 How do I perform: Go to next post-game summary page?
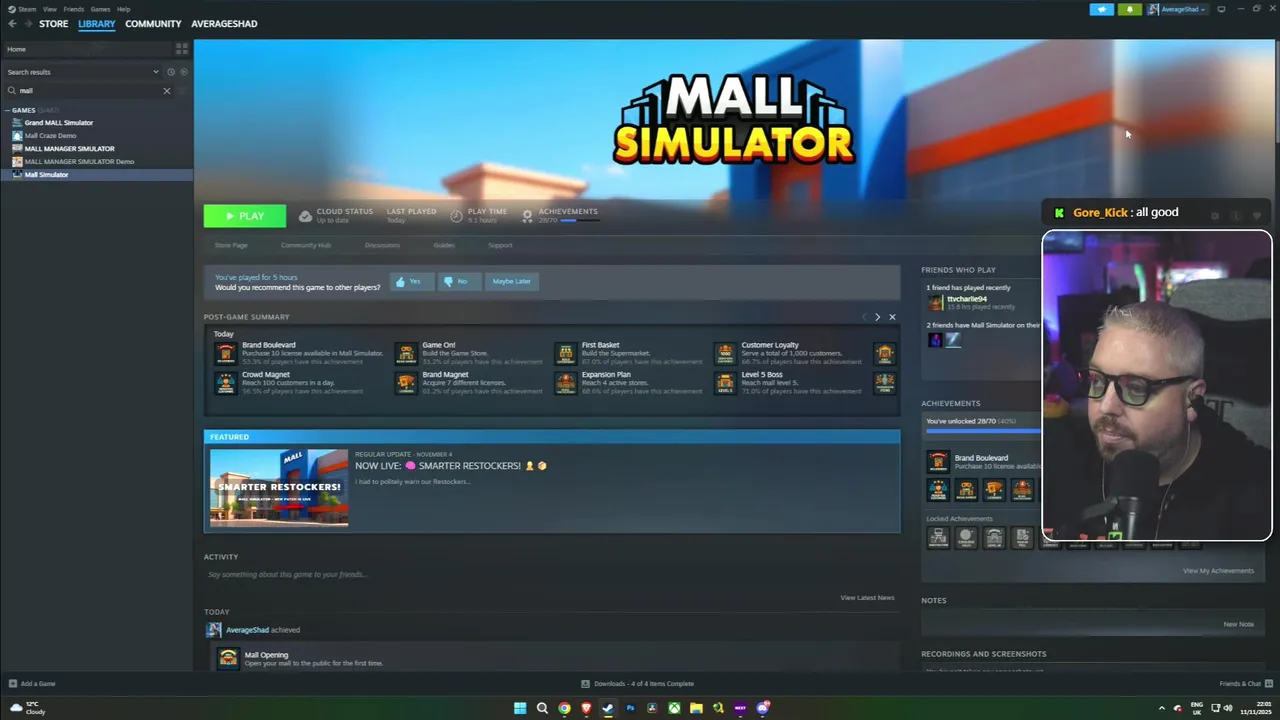click(878, 317)
